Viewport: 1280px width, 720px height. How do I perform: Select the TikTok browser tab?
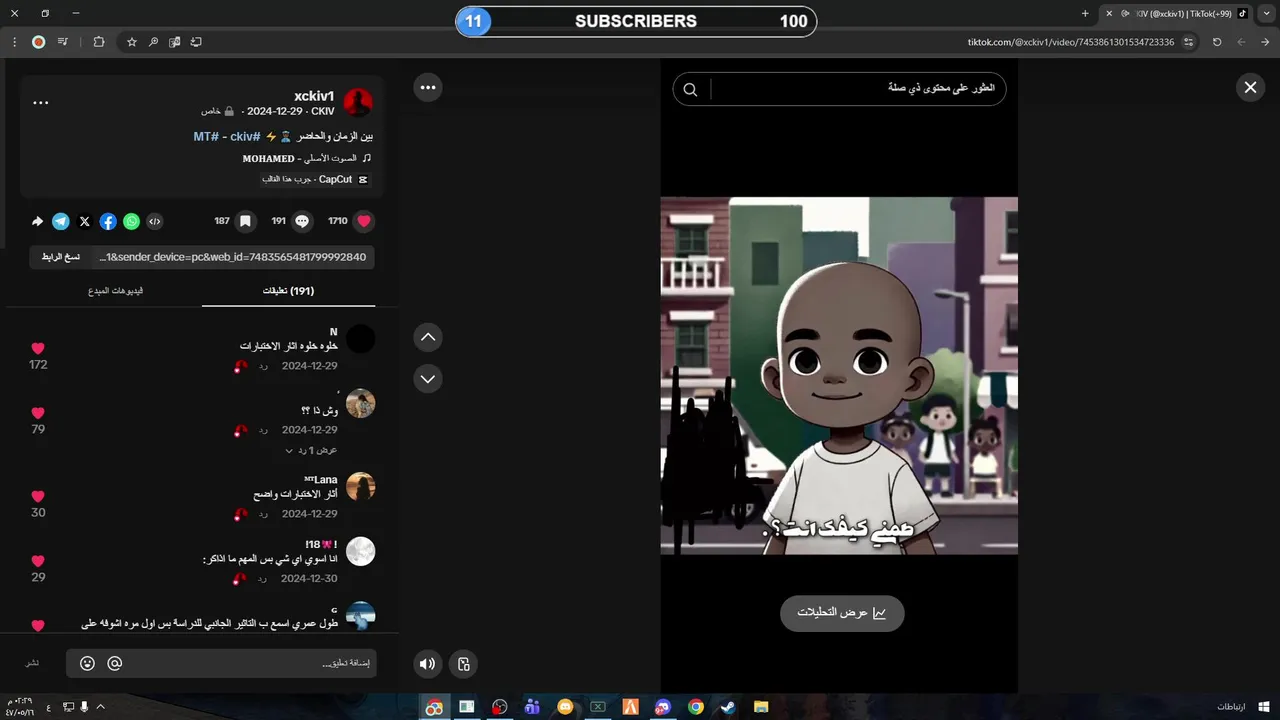1176,14
